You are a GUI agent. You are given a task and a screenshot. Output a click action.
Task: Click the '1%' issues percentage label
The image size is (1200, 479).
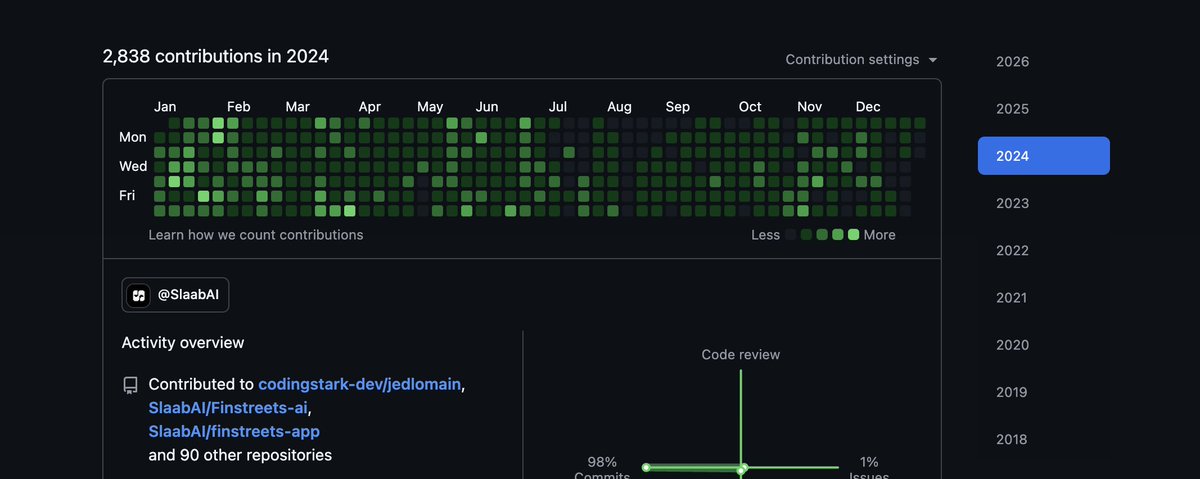pos(869,462)
